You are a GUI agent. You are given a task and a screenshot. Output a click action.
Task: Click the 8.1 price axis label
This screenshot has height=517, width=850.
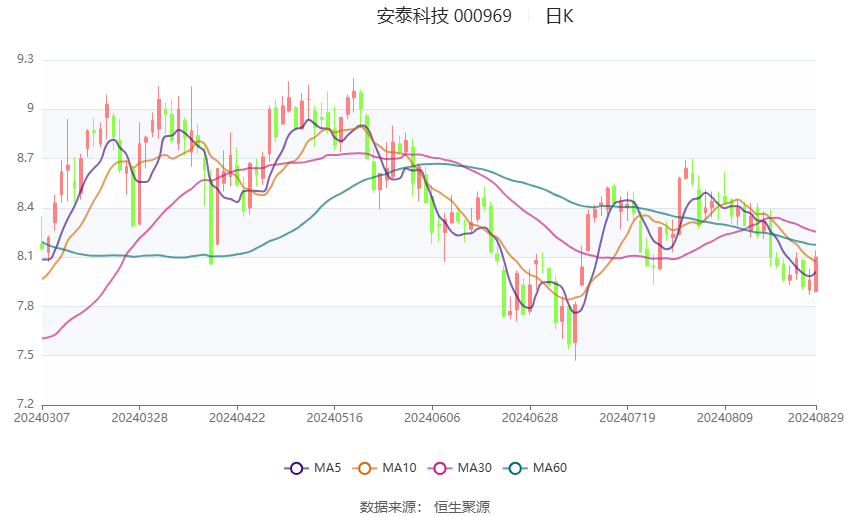tap(25, 256)
